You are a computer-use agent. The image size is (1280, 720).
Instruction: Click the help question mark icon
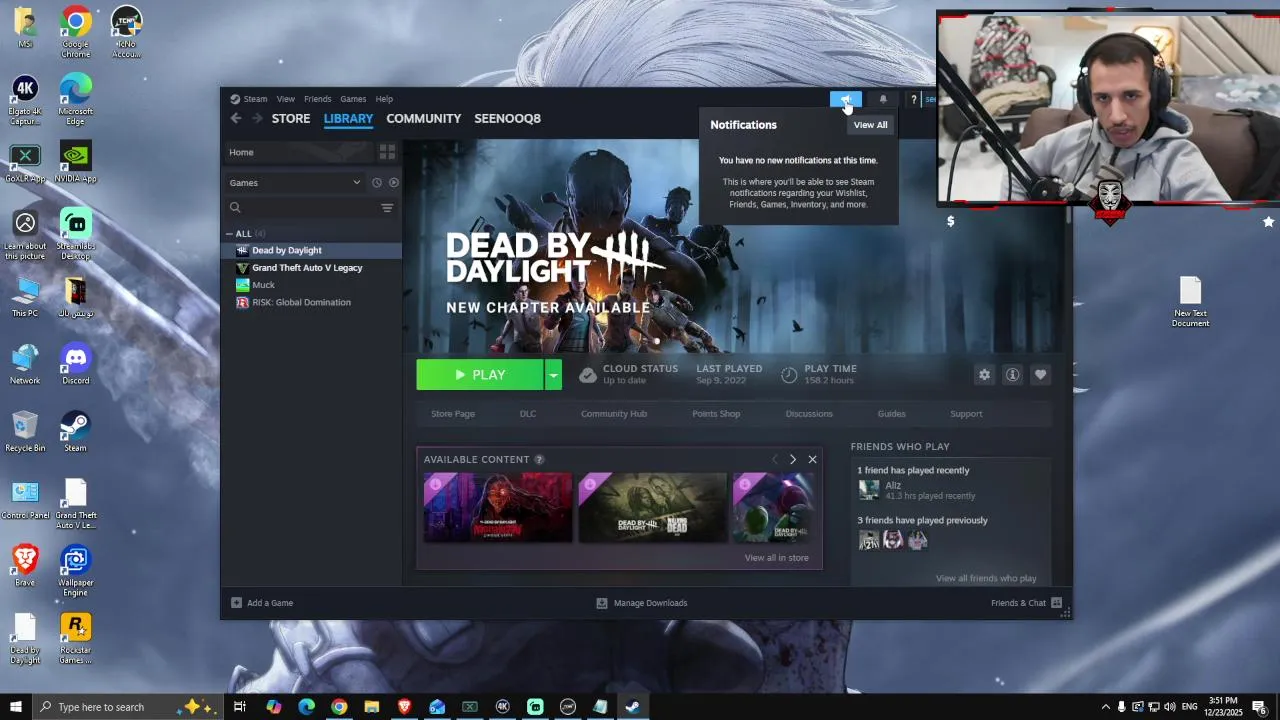tap(913, 99)
